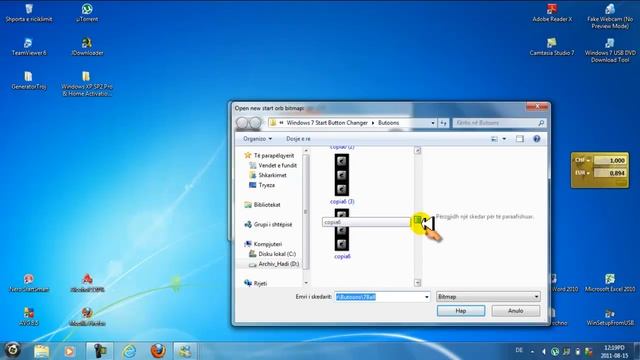Launch the µTorrent desktop shortcut
Viewport: 640px width, 360px height.
tap(87, 13)
